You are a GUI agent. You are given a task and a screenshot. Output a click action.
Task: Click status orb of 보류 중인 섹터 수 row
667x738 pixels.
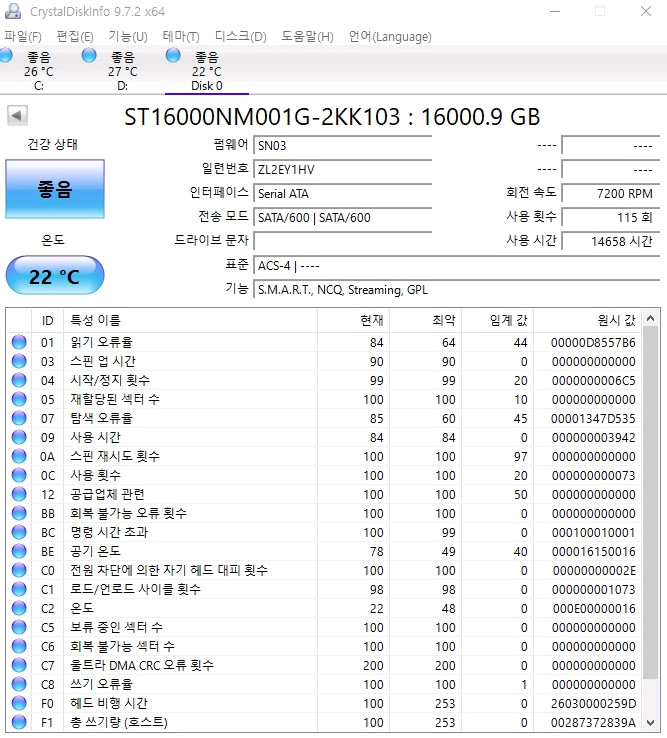[x=19, y=627]
